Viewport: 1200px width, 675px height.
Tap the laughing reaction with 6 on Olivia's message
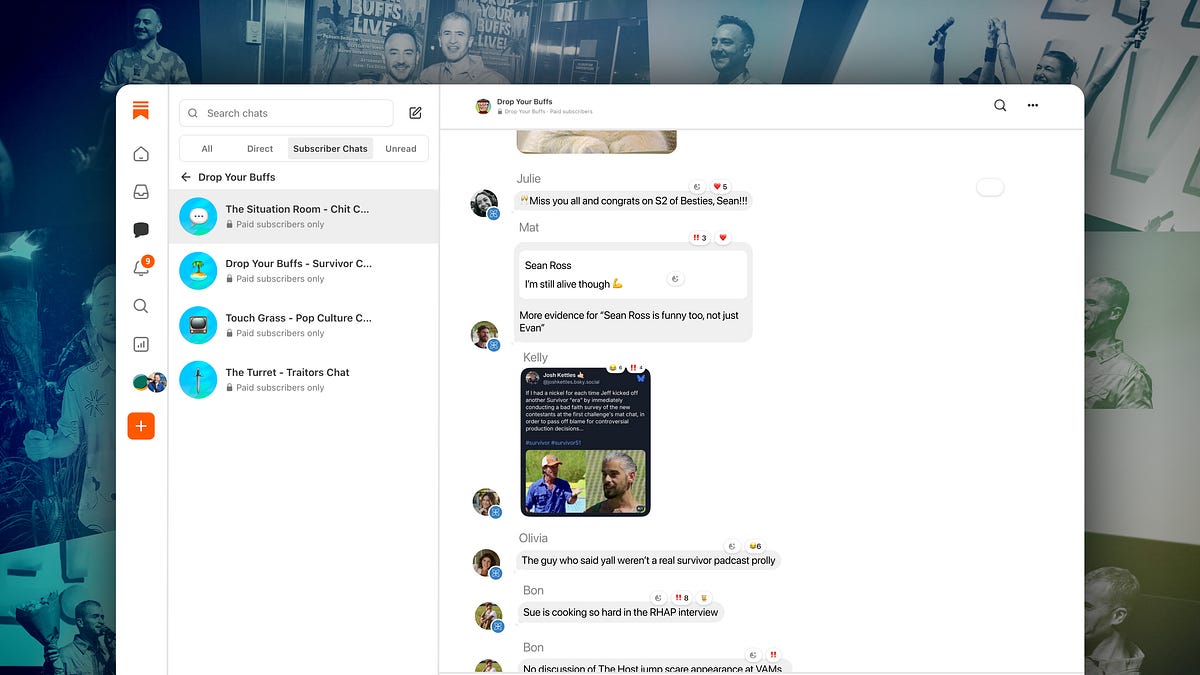point(755,546)
